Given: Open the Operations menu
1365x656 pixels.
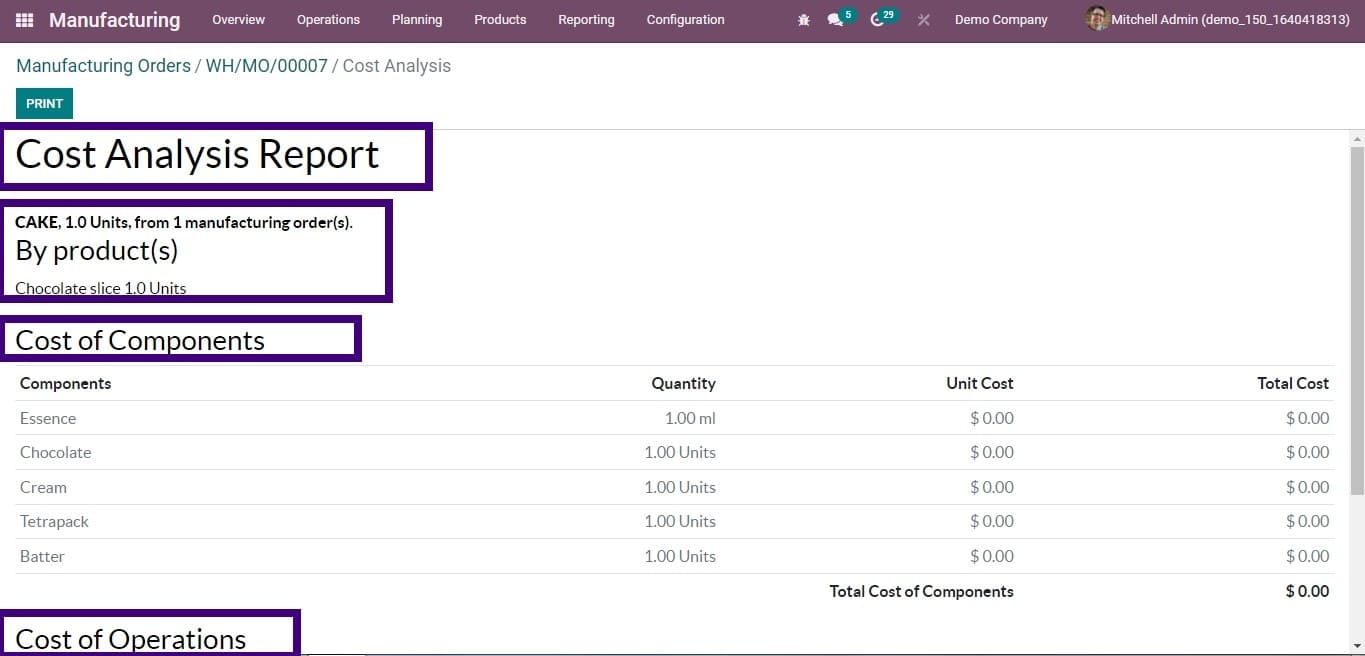Looking at the screenshot, I should pos(328,20).
